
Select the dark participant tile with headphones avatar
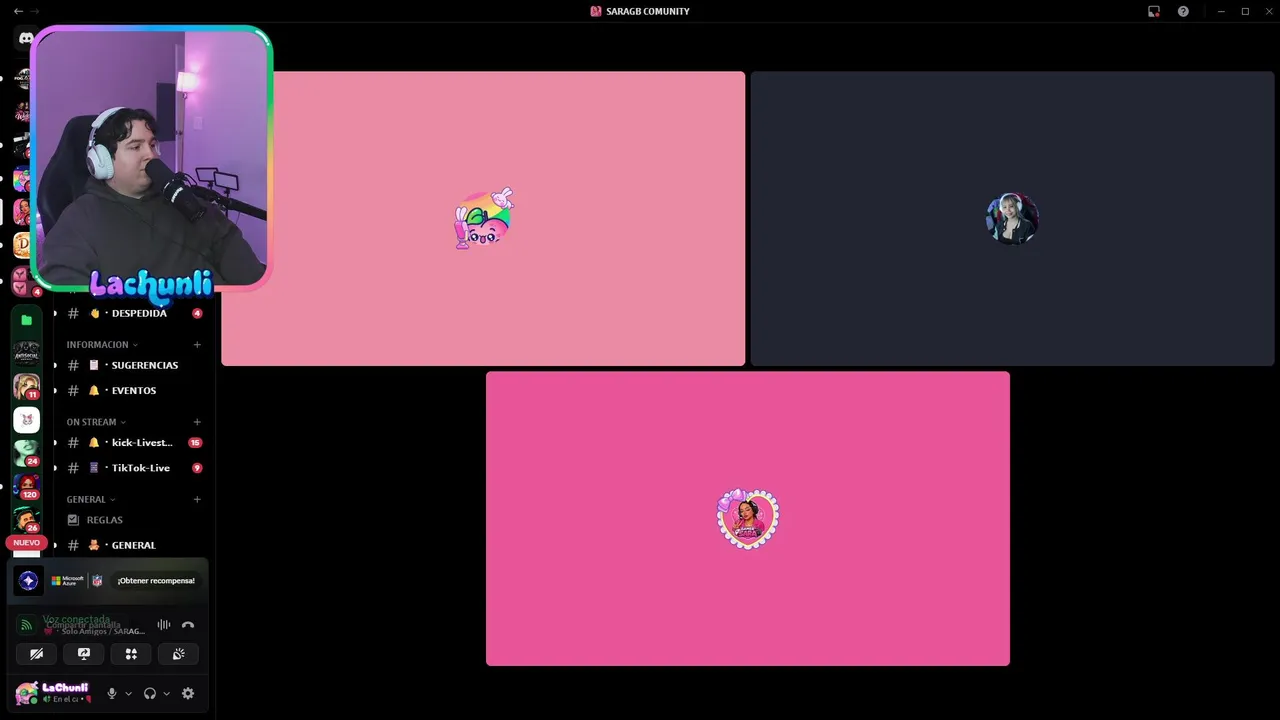1013,218
